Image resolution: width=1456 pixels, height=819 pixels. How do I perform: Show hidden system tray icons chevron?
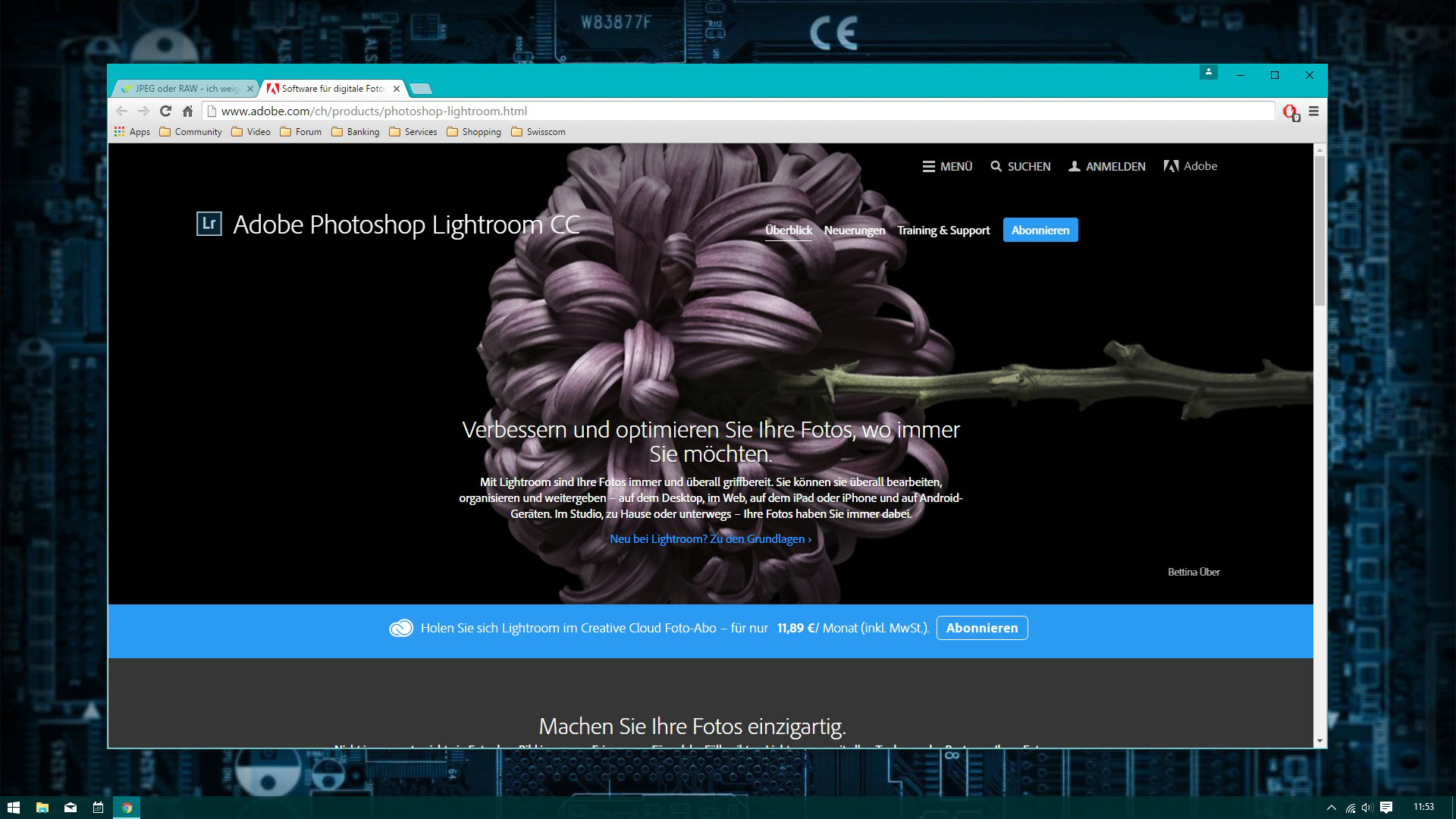point(1331,808)
